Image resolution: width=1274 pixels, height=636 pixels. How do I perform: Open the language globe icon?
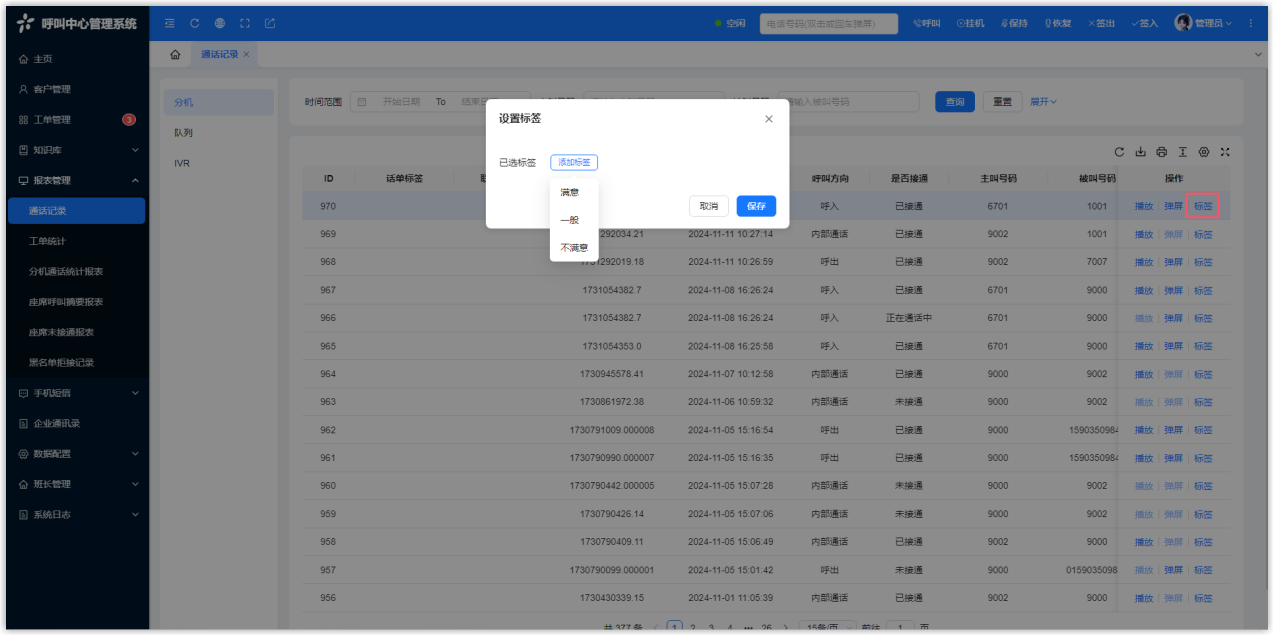coord(219,23)
